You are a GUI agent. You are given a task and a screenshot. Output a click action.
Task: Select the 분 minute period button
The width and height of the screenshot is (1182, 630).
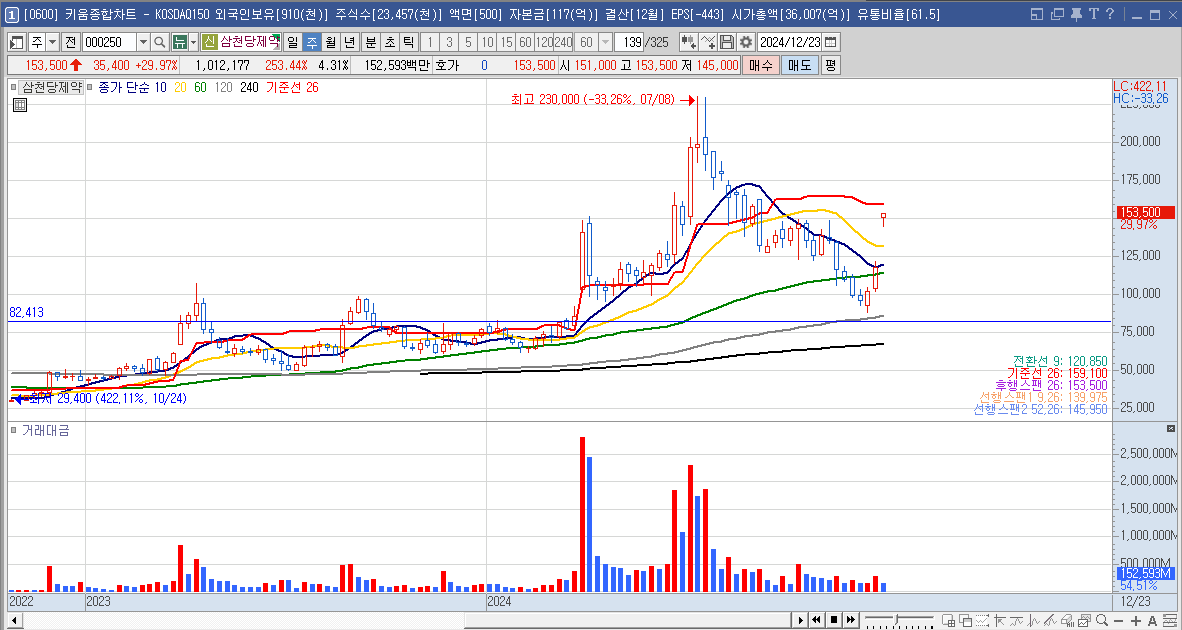tap(370, 42)
